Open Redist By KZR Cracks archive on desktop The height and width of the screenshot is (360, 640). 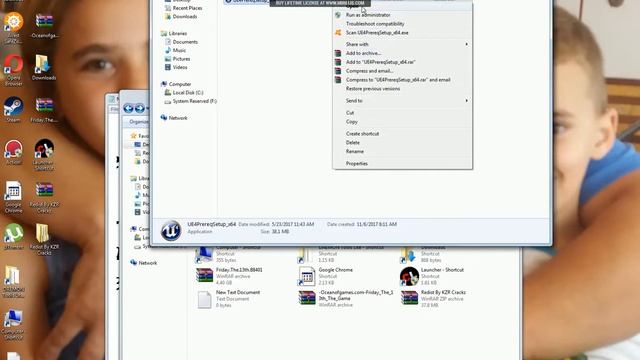[44, 198]
